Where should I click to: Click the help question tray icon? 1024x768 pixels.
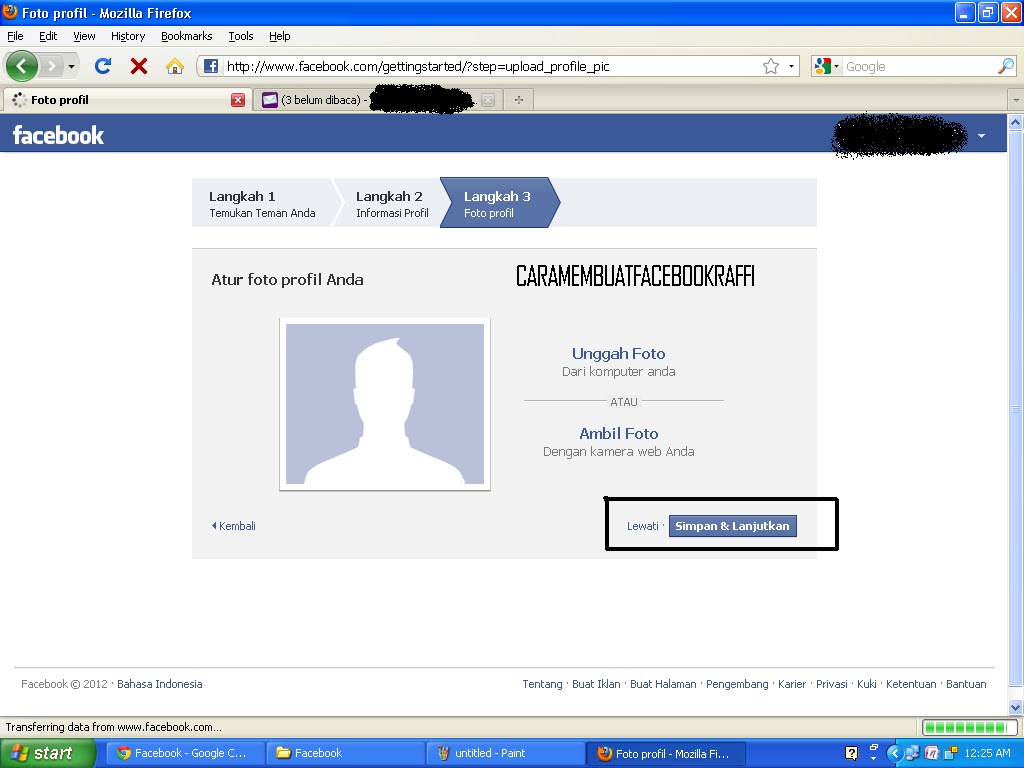point(852,753)
